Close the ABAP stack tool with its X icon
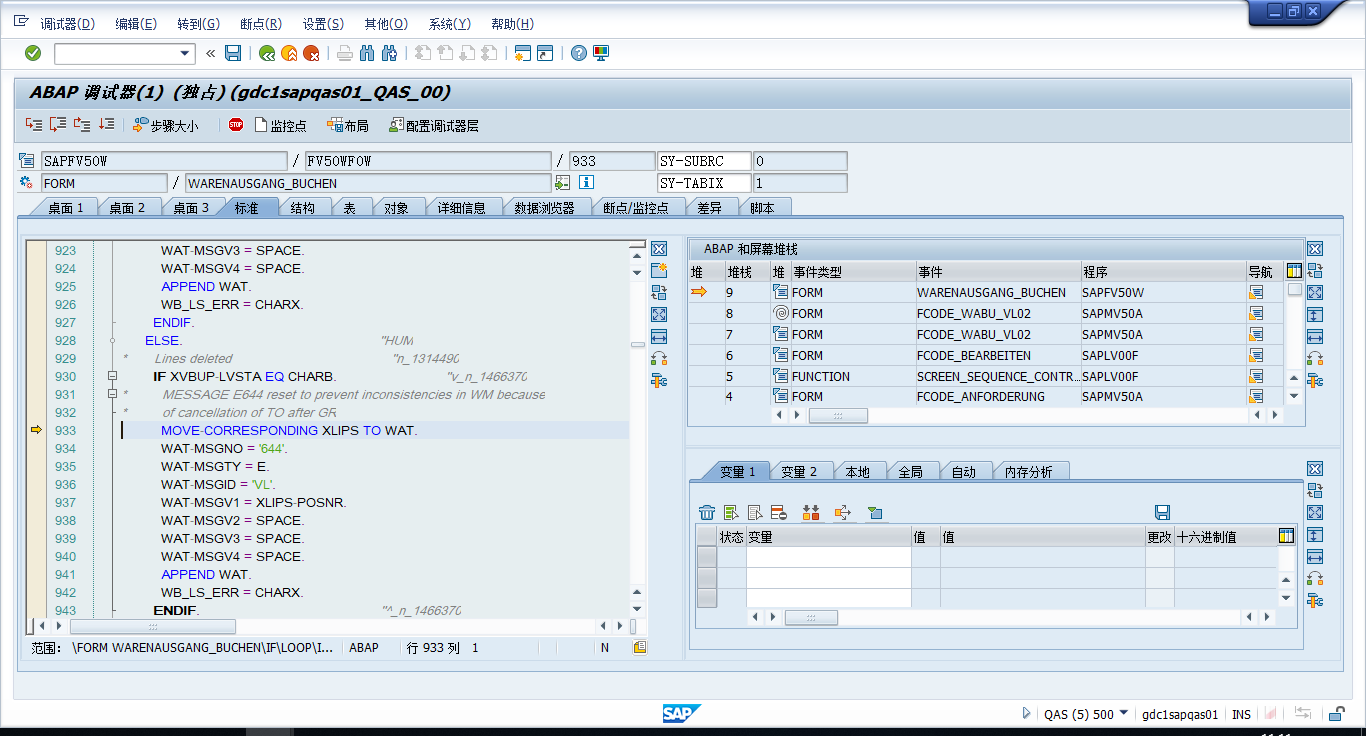Viewport: 1366px width, 736px height. 1315,249
